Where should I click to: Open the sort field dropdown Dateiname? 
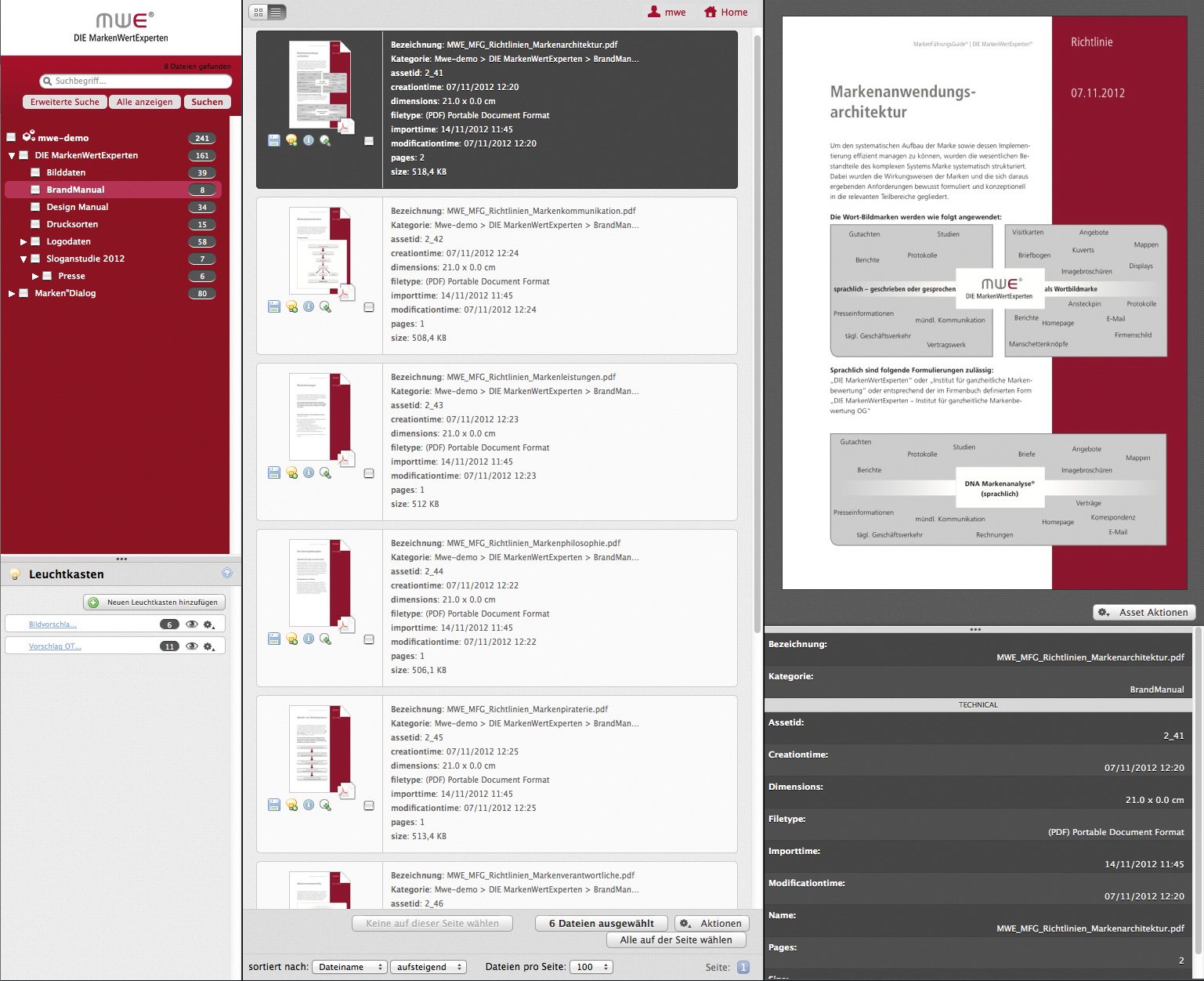pos(349,967)
